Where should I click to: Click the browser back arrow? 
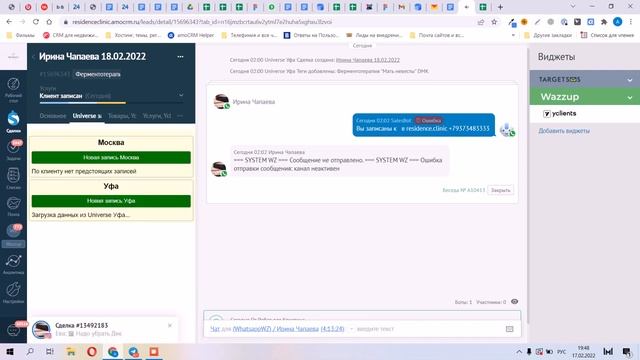pyautogui.click(x=9, y=22)
